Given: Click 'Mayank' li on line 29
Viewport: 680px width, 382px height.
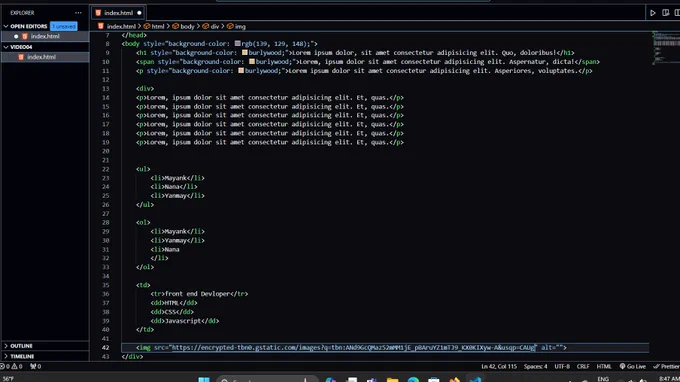Looking at the screenshot, I should (x=177, y=232).
